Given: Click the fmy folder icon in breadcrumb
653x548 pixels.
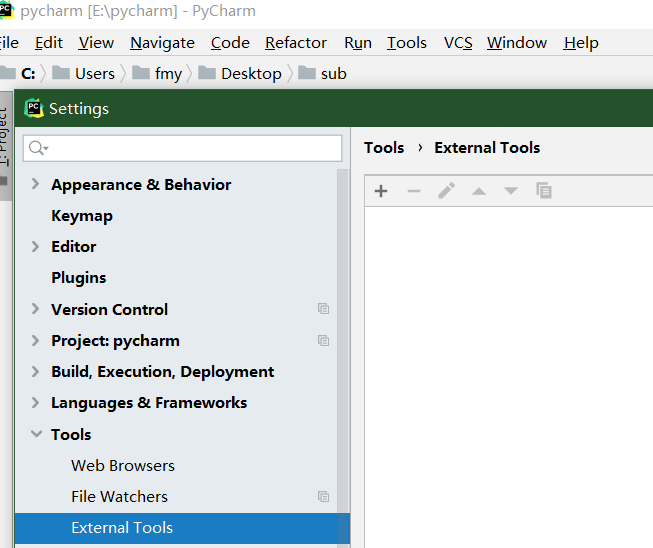Looking at the screenshot, I should [141, 73].
